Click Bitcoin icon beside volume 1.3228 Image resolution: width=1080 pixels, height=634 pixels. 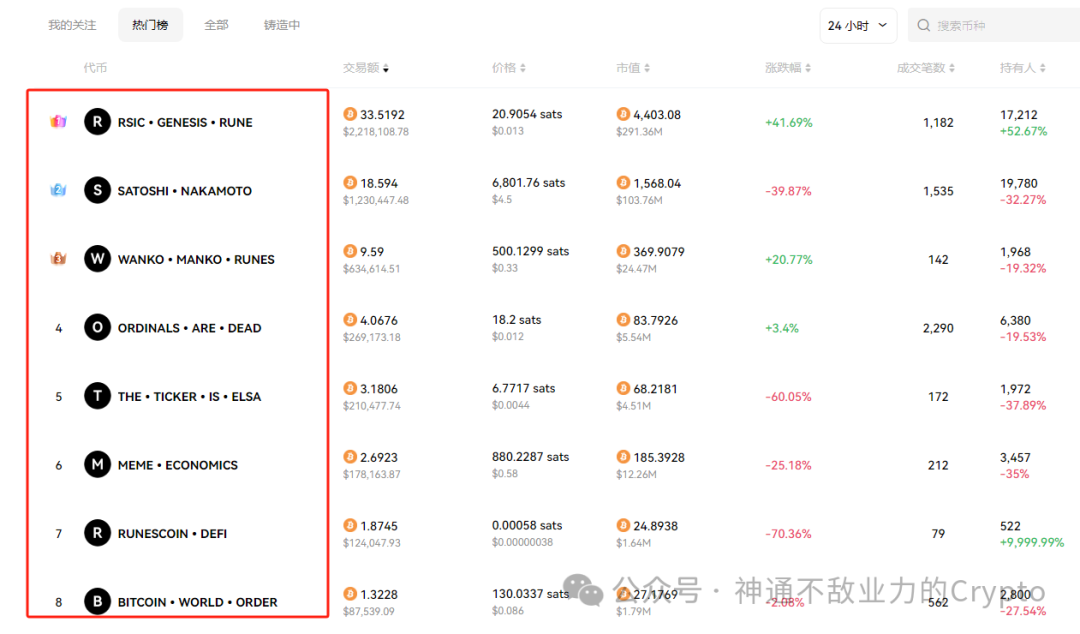(x=350, y=593)
